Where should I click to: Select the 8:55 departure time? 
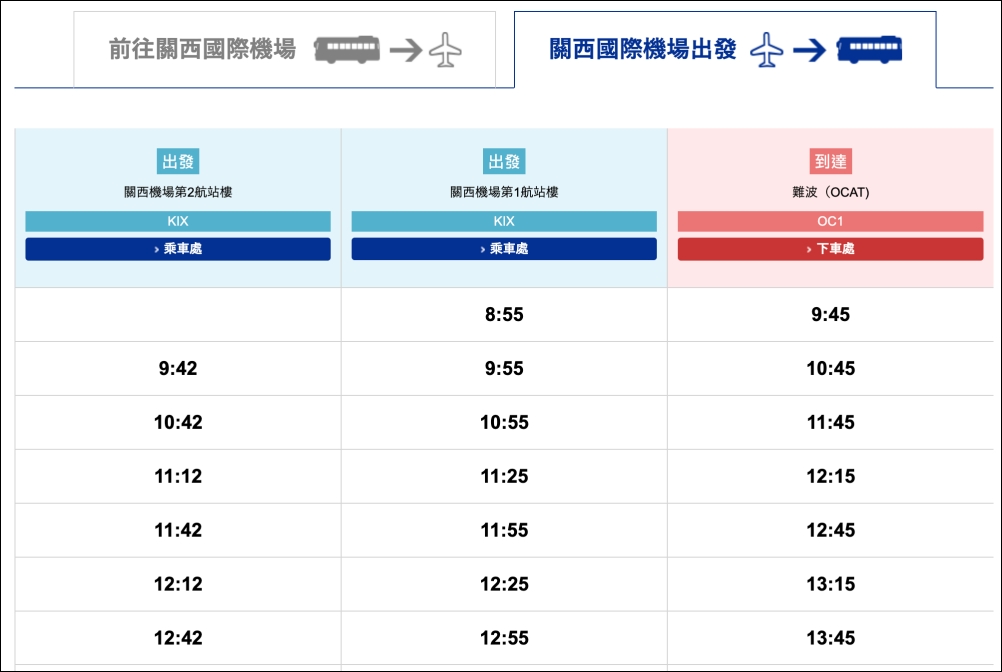[x=504, y=314]
